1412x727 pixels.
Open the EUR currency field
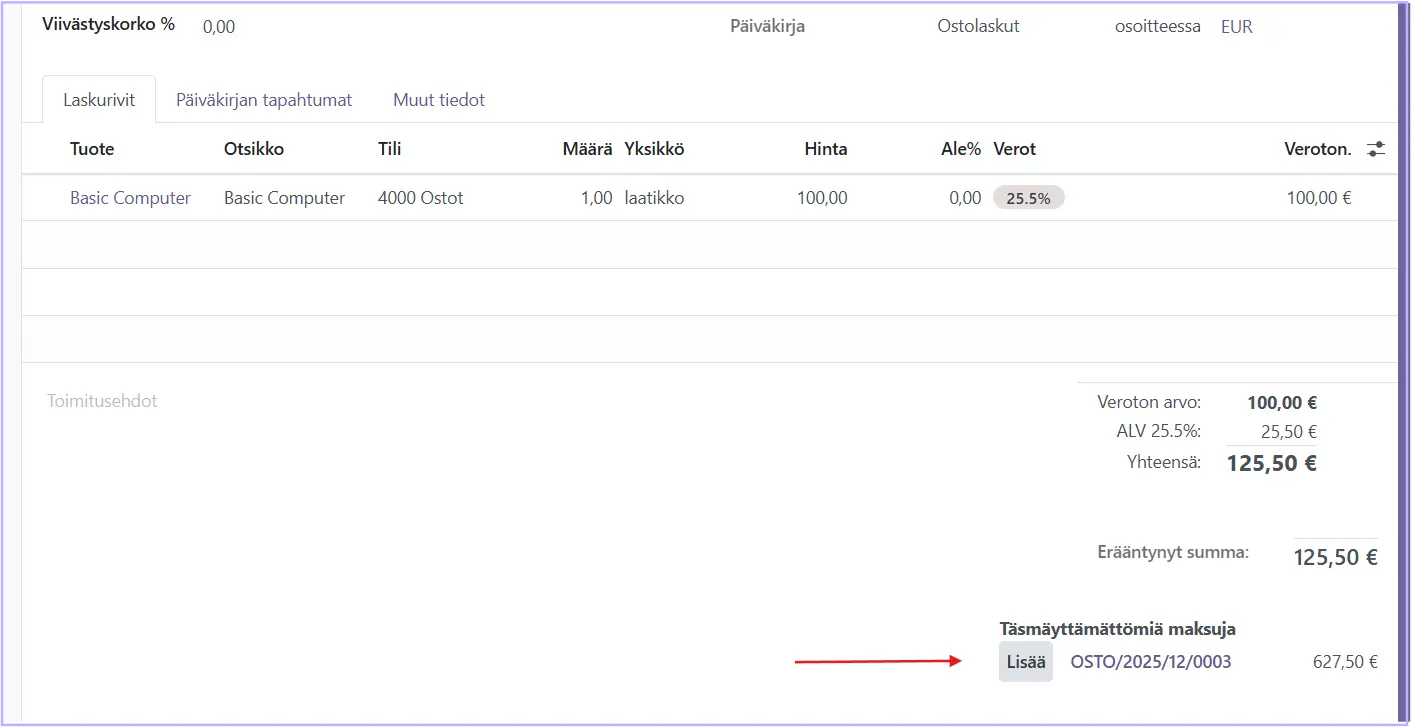1236,27
